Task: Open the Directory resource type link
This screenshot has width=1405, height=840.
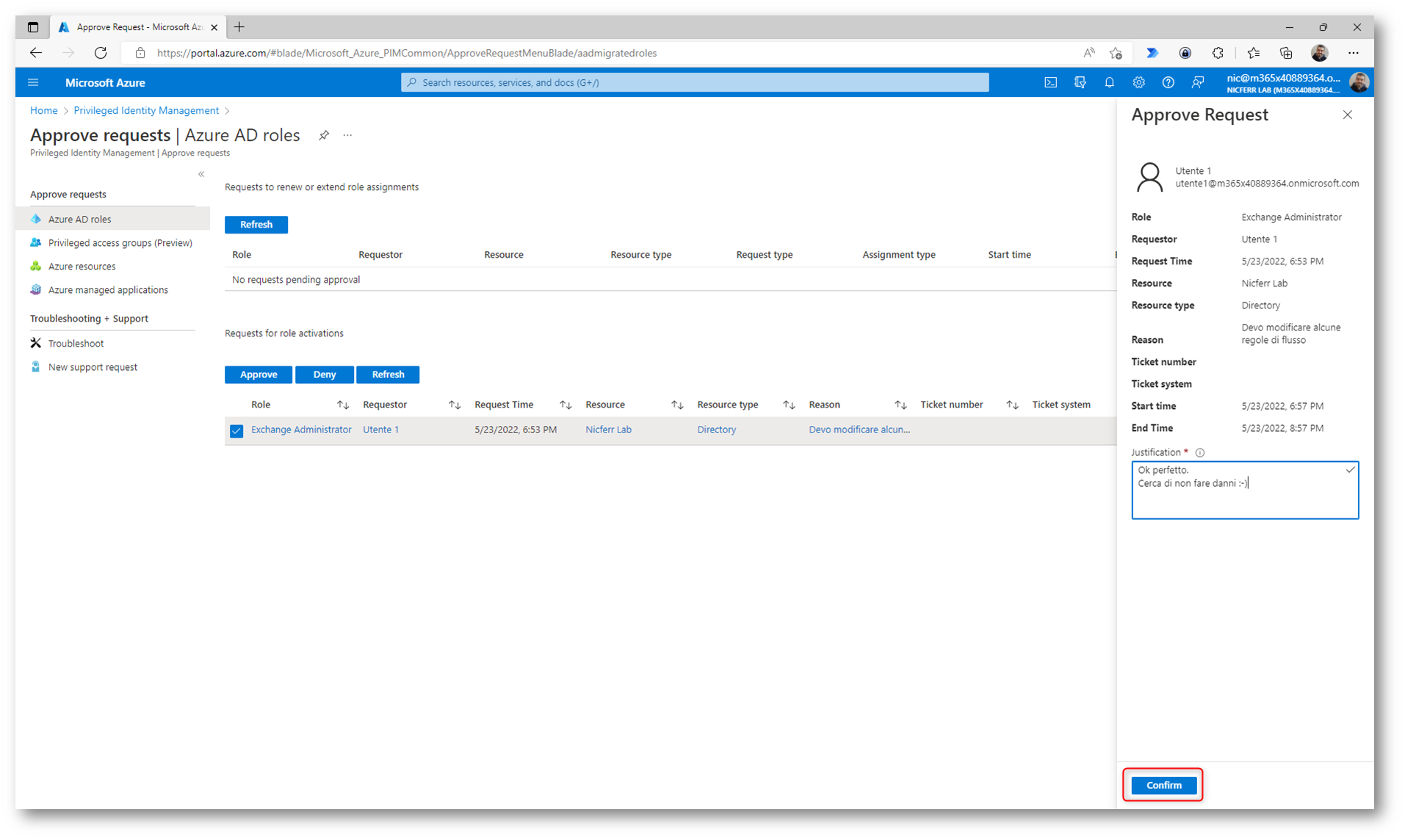Action: 716,430
